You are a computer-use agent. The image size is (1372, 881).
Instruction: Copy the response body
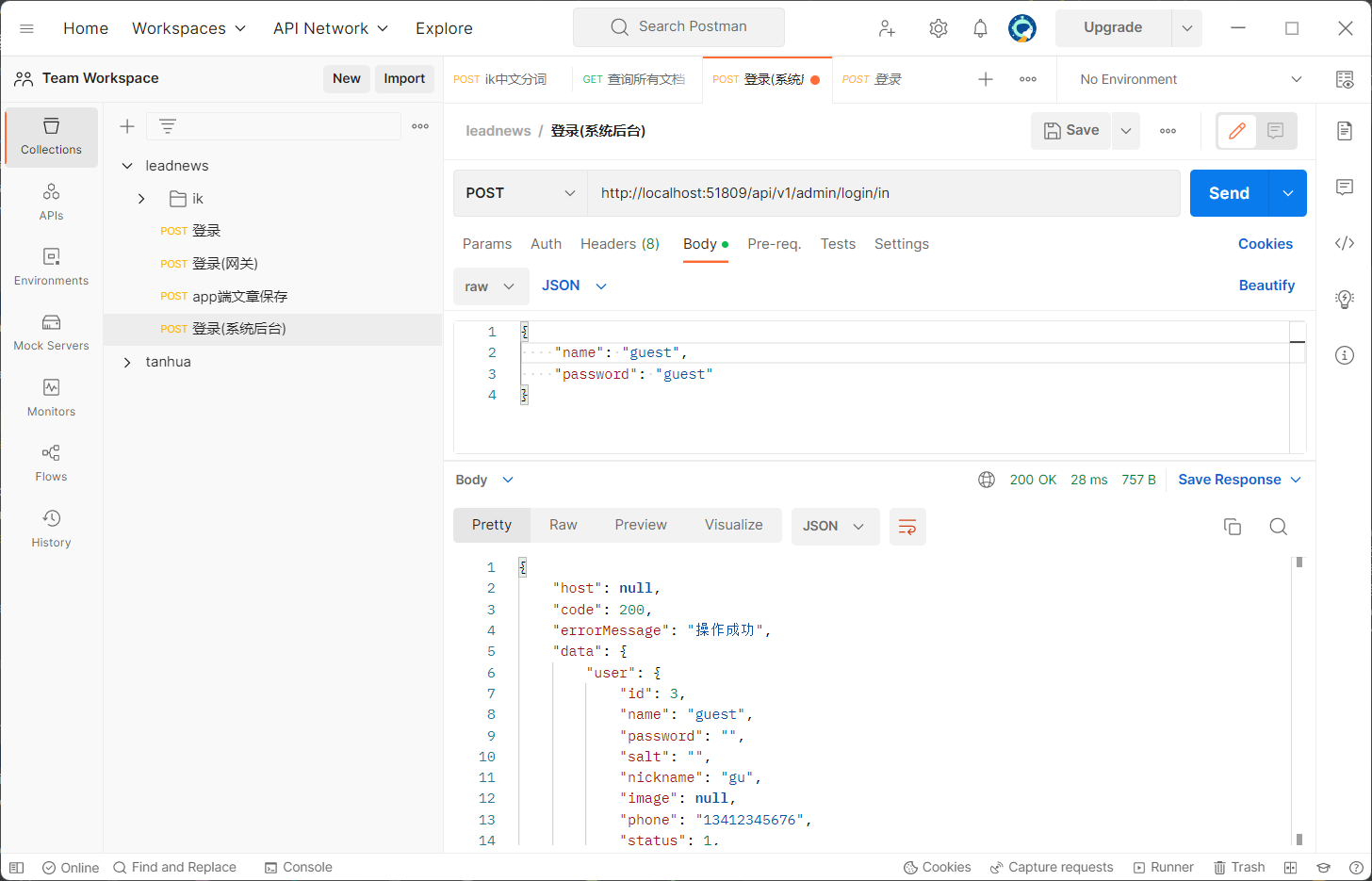coord(1233,527)
